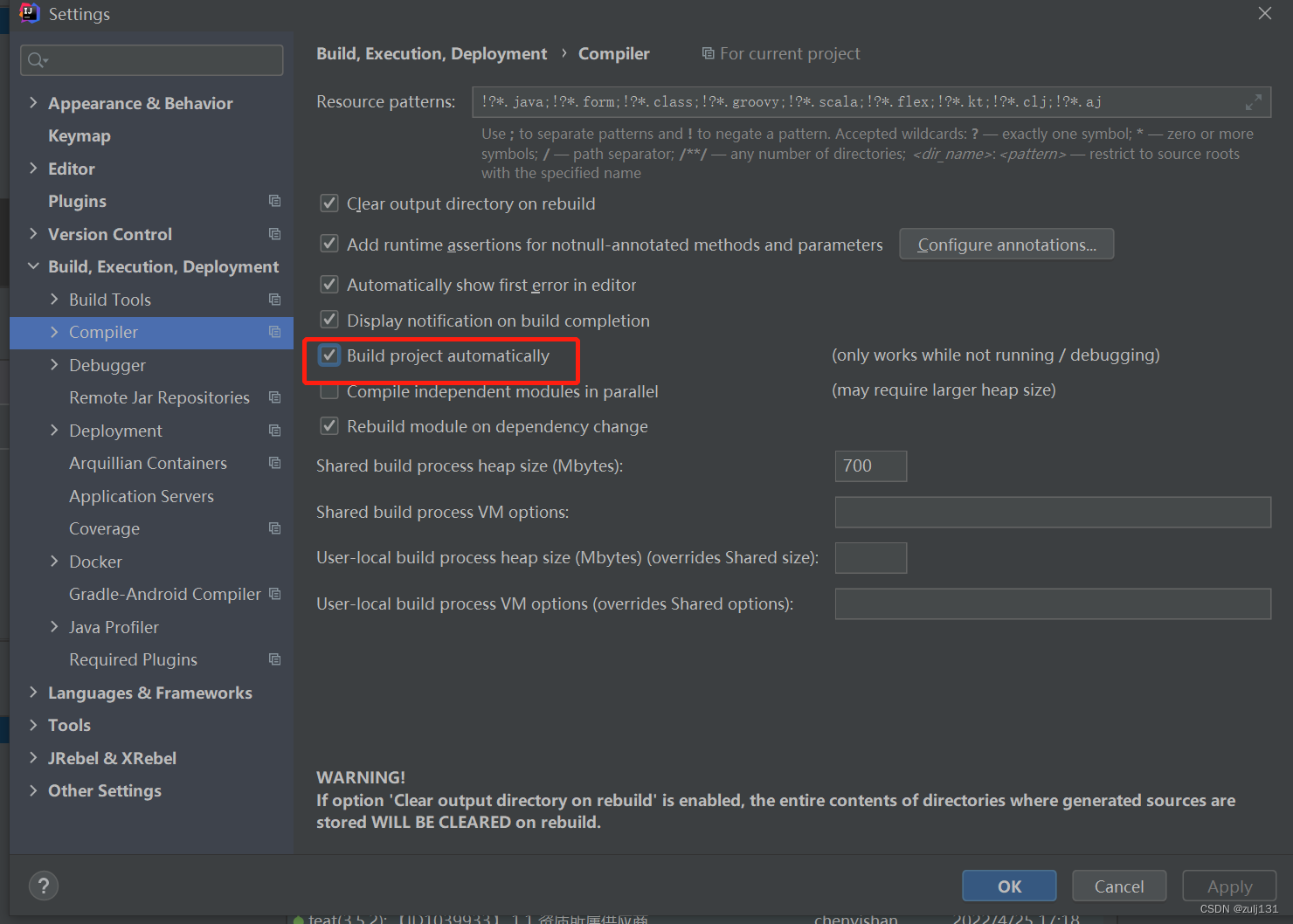Click the project icon beside Arquillian Containers

coord(274,463)
